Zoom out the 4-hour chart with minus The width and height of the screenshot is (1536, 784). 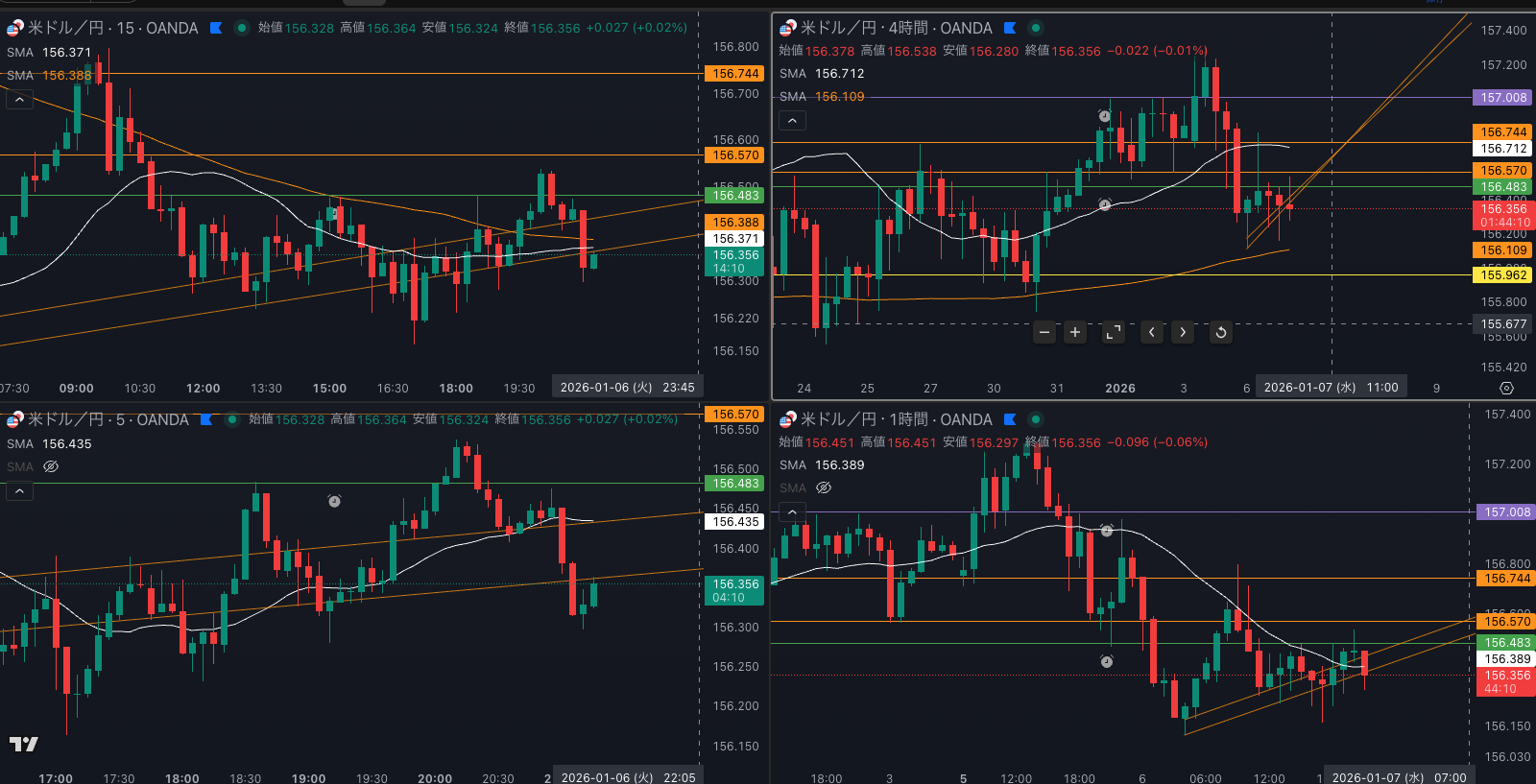(1044, 332)
